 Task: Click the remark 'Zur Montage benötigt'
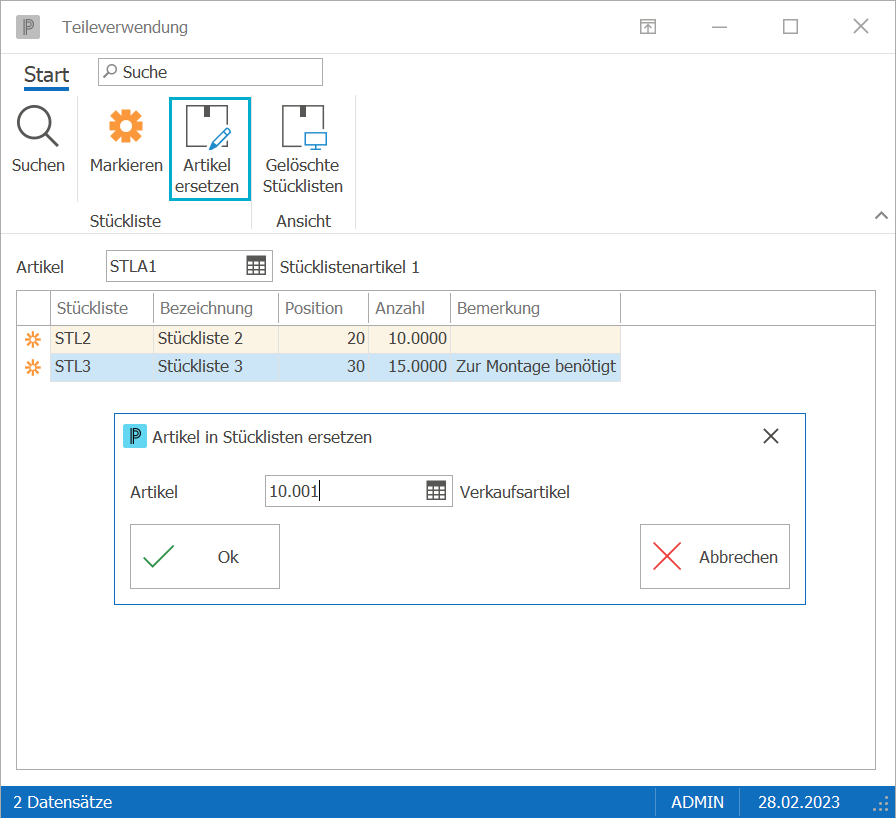pos(536,367)
